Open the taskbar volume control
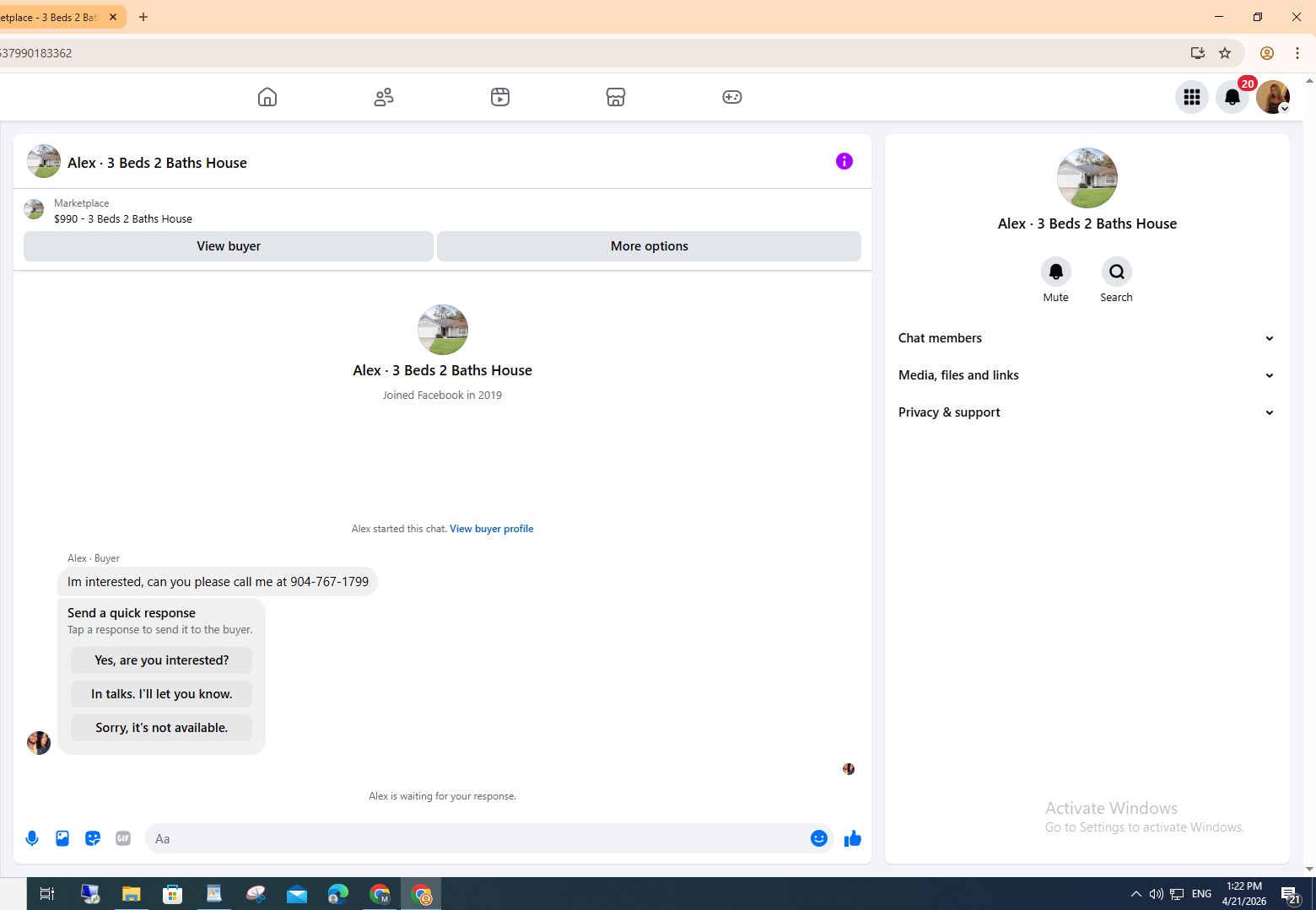 (x=1157, y=894)
